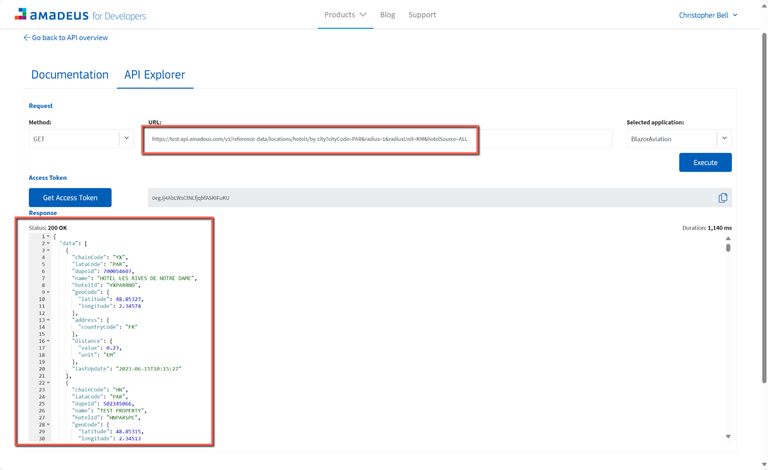Image resolution: width=768 pixels, height=470 pixels.
Task: Collapse the distance object on line 16
Action: click(48, 341)
